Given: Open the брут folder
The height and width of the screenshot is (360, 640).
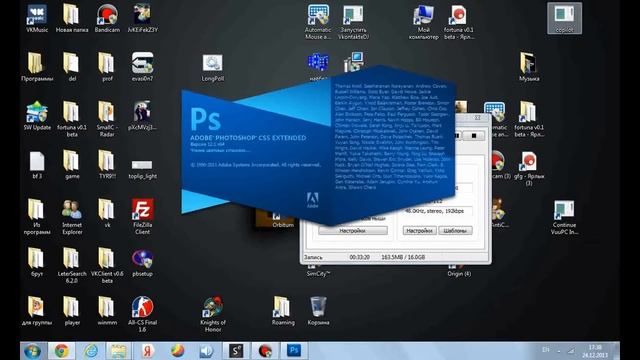Looking at the screenshot, I should pos(37,262).
